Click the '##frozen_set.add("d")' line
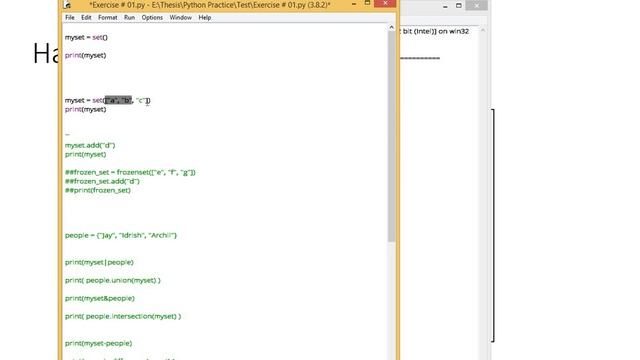640x360 pixels. pyautogui.click(x=102, y=181)
